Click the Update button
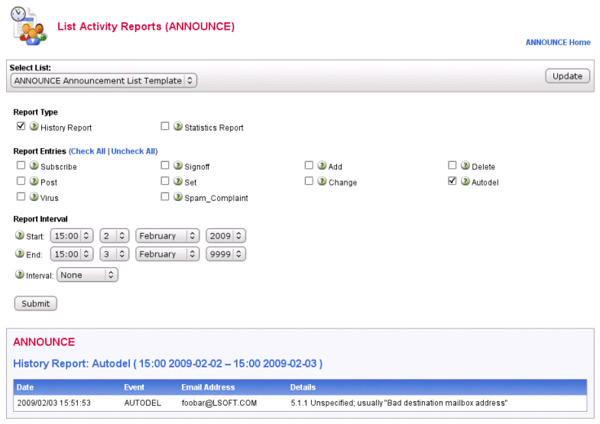 point(566,76)
